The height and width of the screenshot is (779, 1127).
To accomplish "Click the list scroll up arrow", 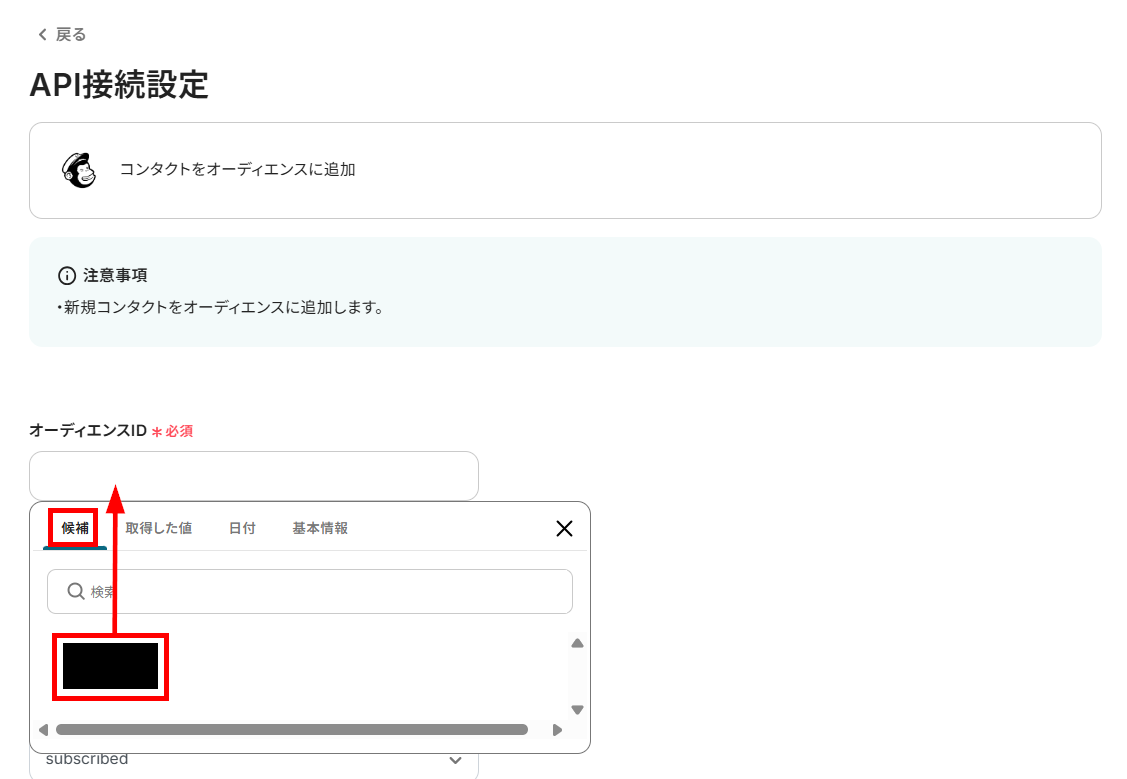I will tap(577, 643).
